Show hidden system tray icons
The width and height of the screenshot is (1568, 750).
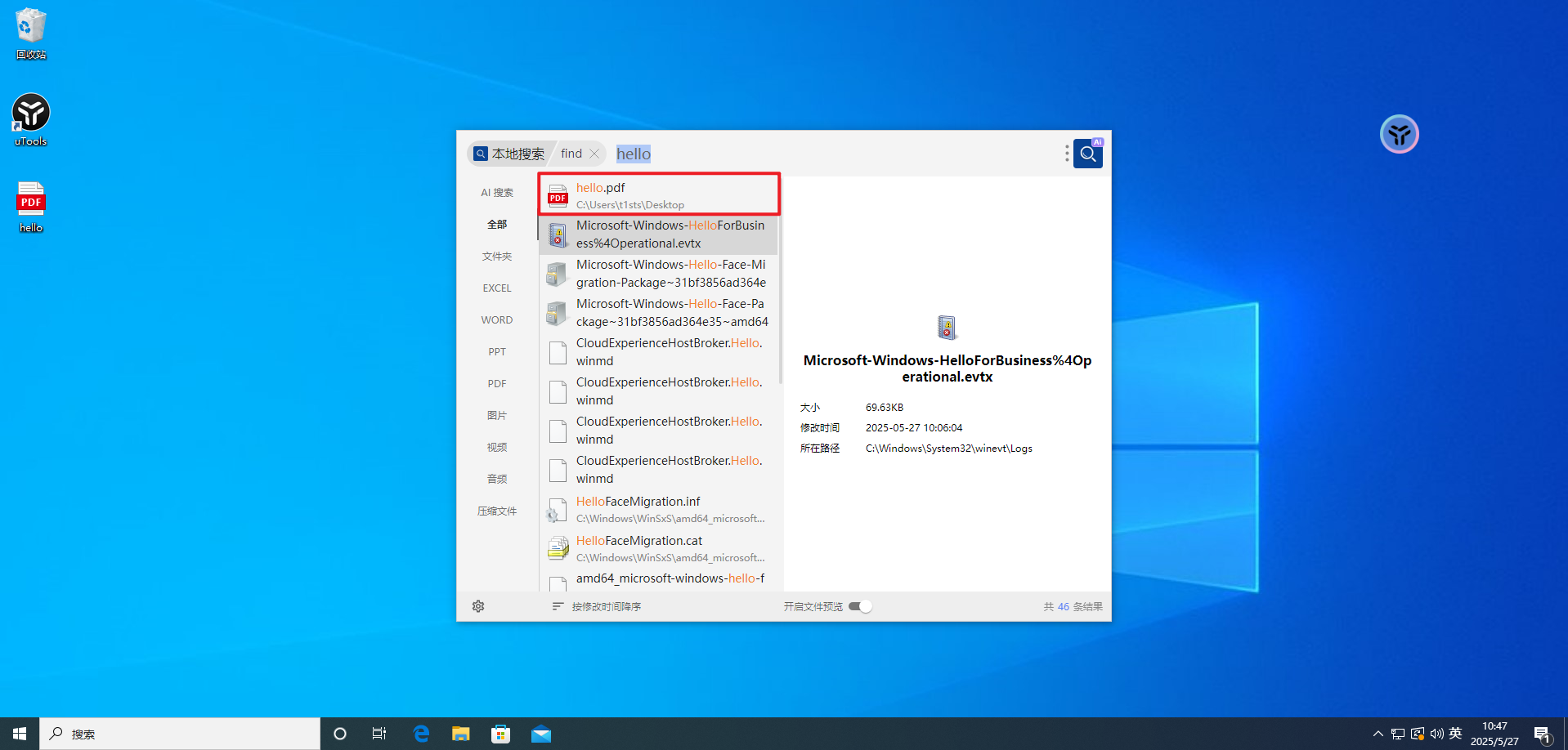[1378, 734]
